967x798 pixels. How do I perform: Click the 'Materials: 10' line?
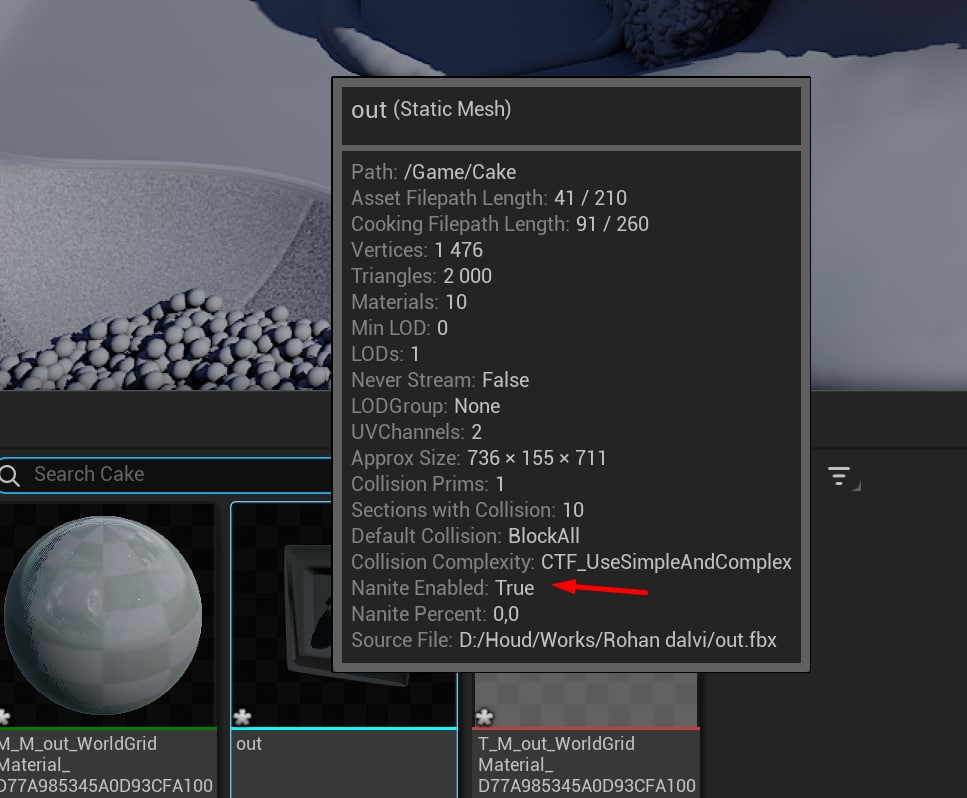click(409, 302)
